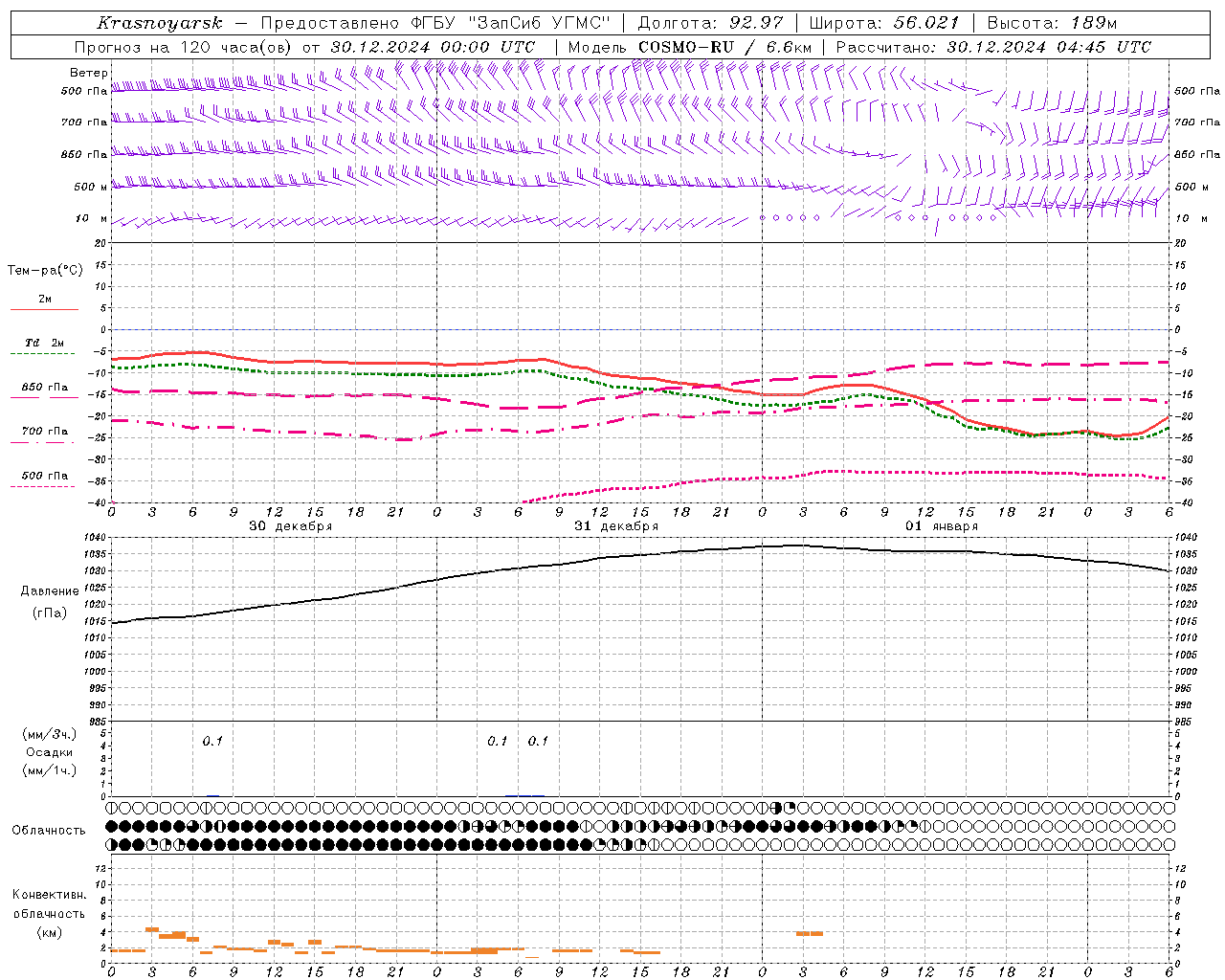The width and height of the screenshot is (1225, 980).
Task: Click the Прогноз на 120 часа(ов) text
Action: point(184,47)
